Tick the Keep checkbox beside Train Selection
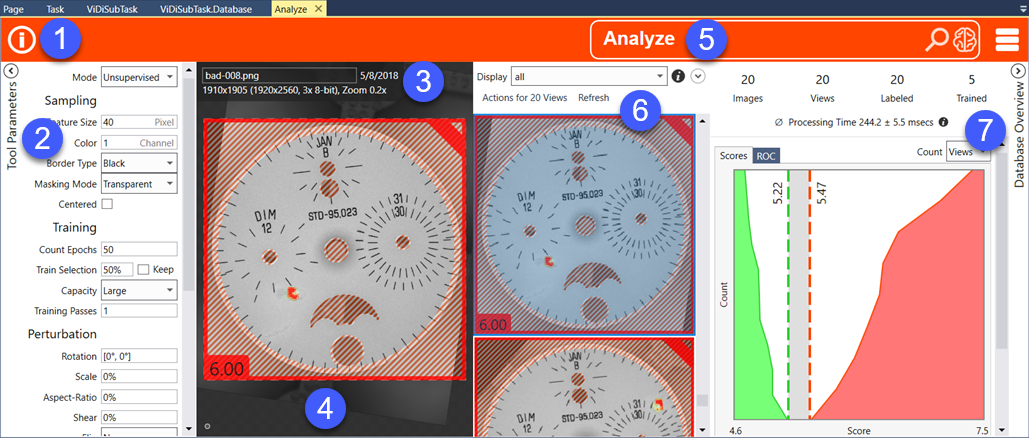This screenshot has height=438, width=1029. tap(143, 270)
